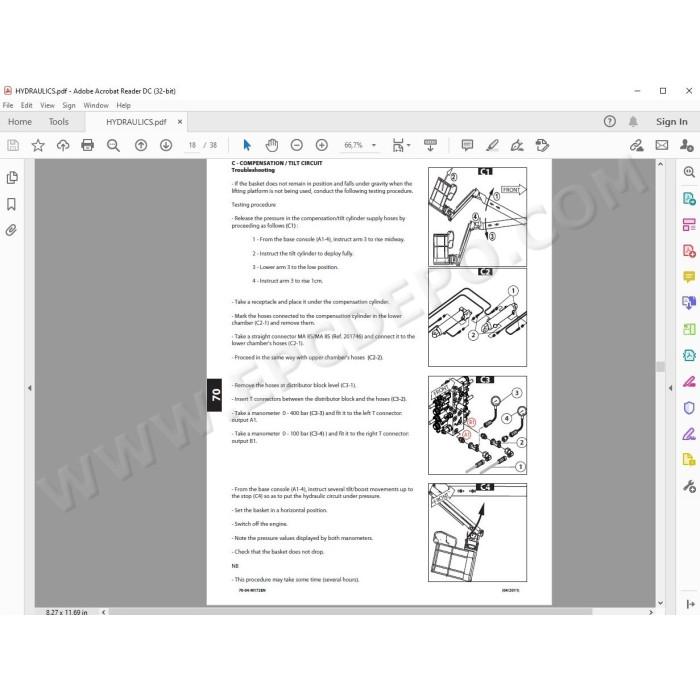Switch to the Tools tab
Image resolution: width=700 pixels, height=700 pixels.
(59, 121)
